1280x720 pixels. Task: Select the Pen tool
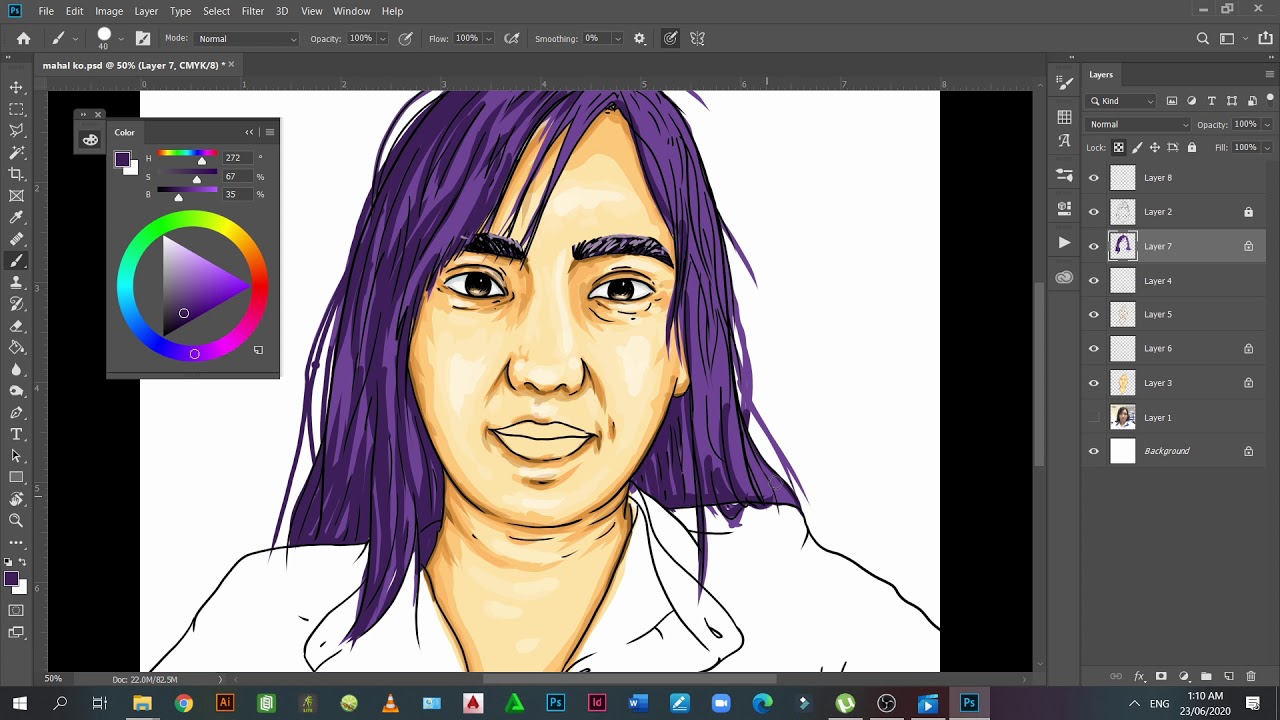point(16,413)
